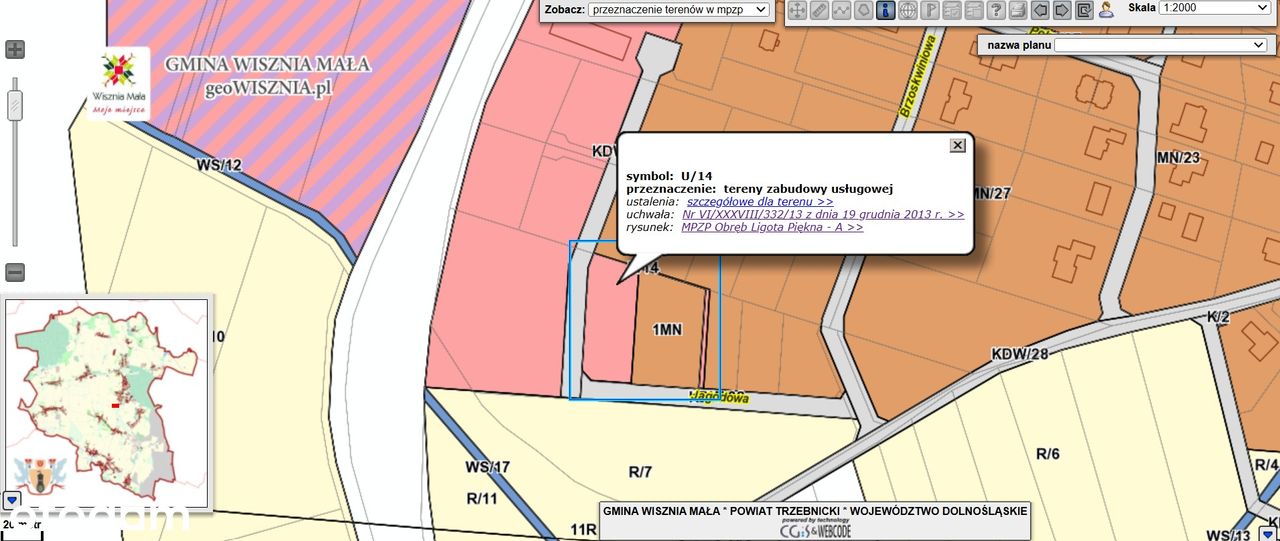The width and height of the screenshot is (1280, 541).
Task: Select the polygon area measuring tool
Action: click(x=863, y=10)
